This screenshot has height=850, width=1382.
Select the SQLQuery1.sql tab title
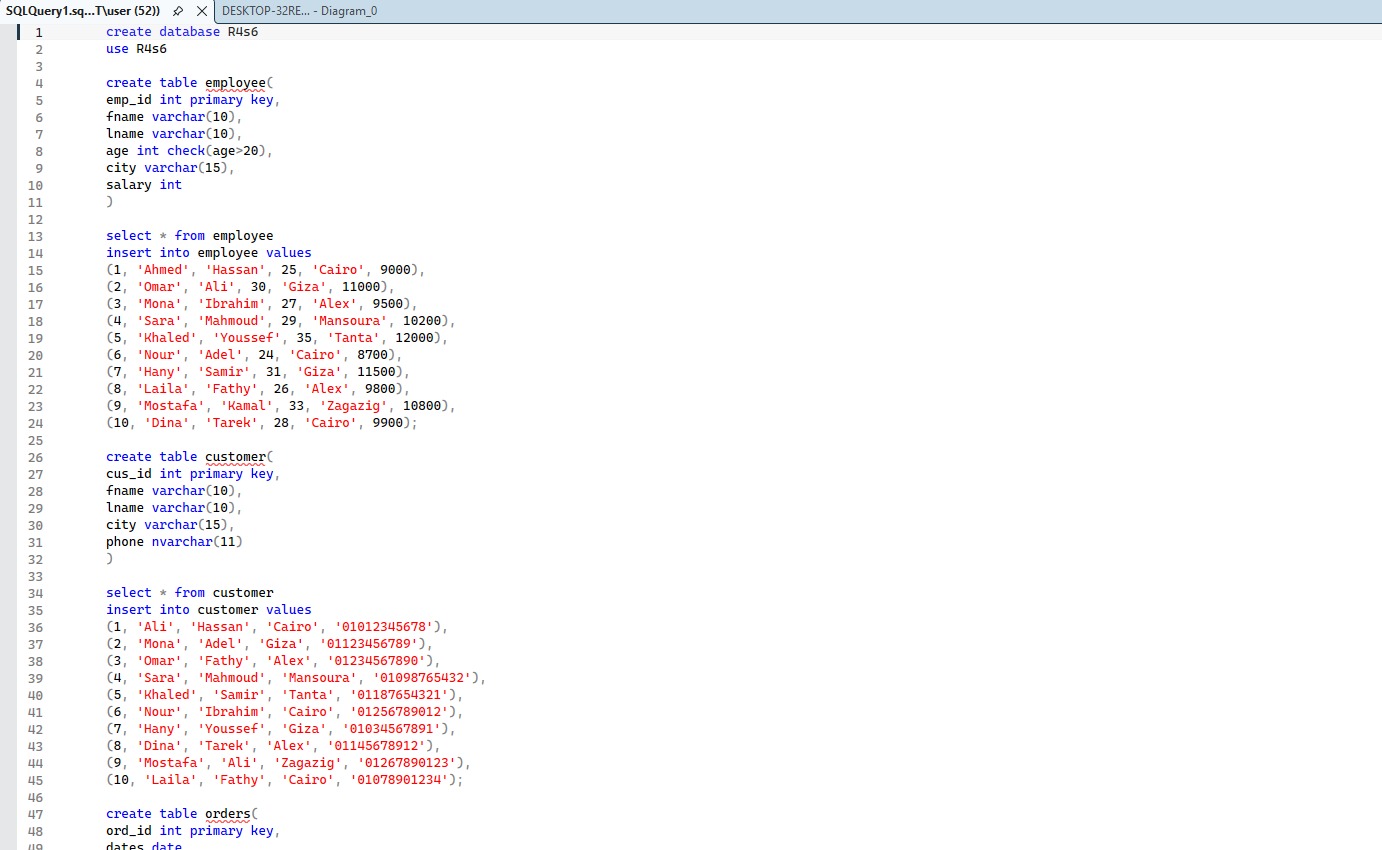tap(82, 11)
